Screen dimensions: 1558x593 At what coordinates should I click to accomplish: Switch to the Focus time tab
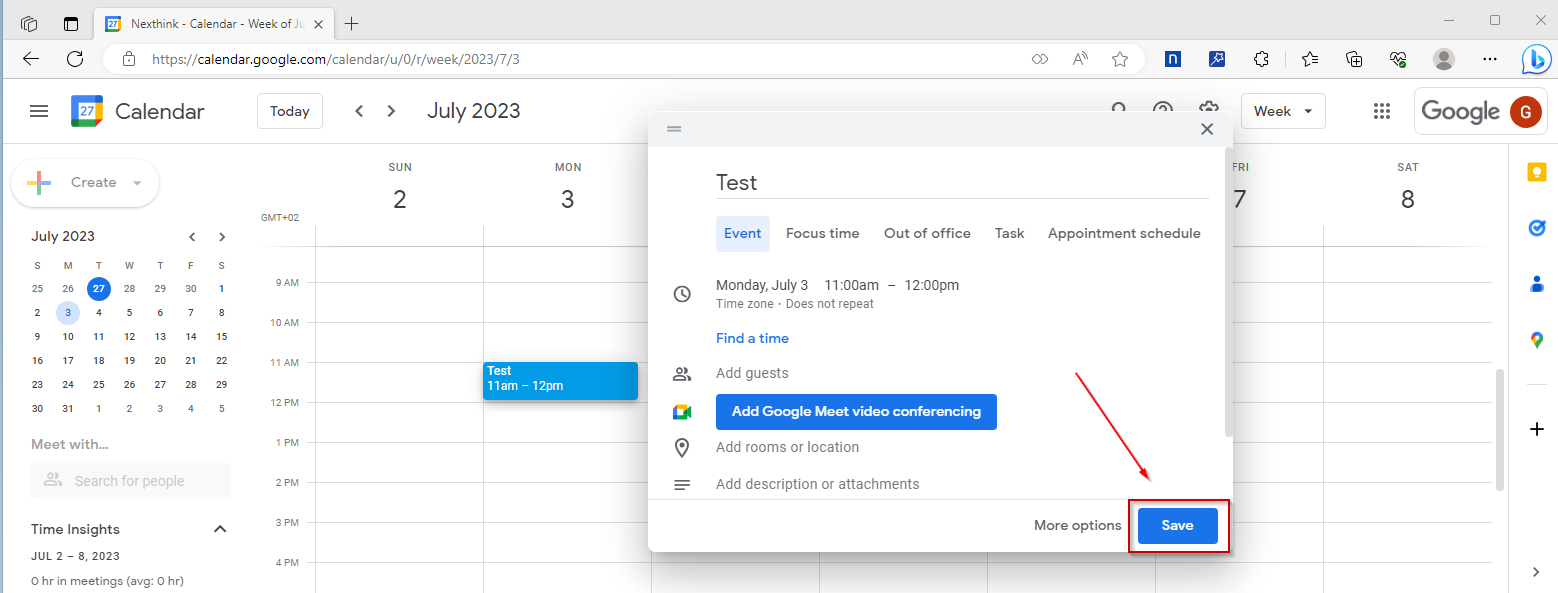tap(822, 233)
